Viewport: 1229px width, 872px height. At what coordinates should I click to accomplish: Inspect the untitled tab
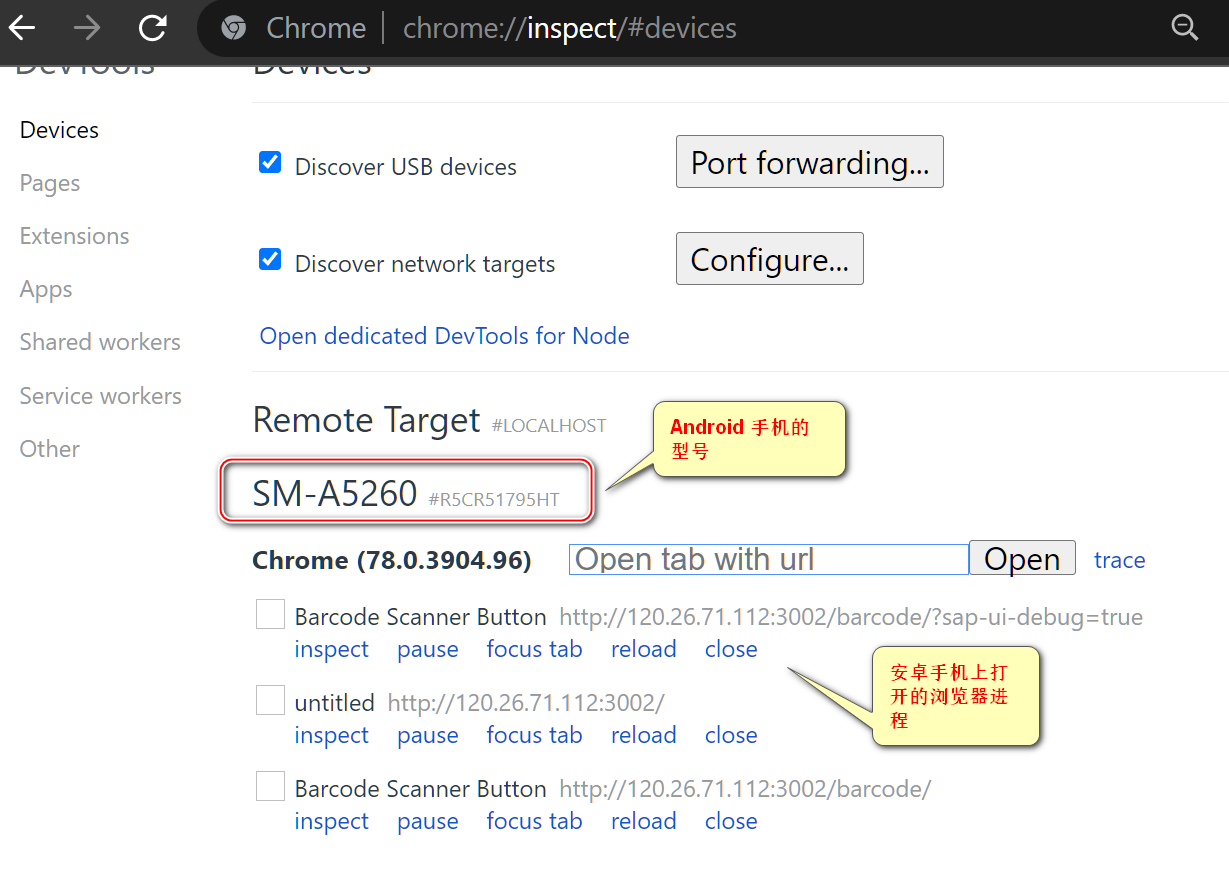coord(332,735)
